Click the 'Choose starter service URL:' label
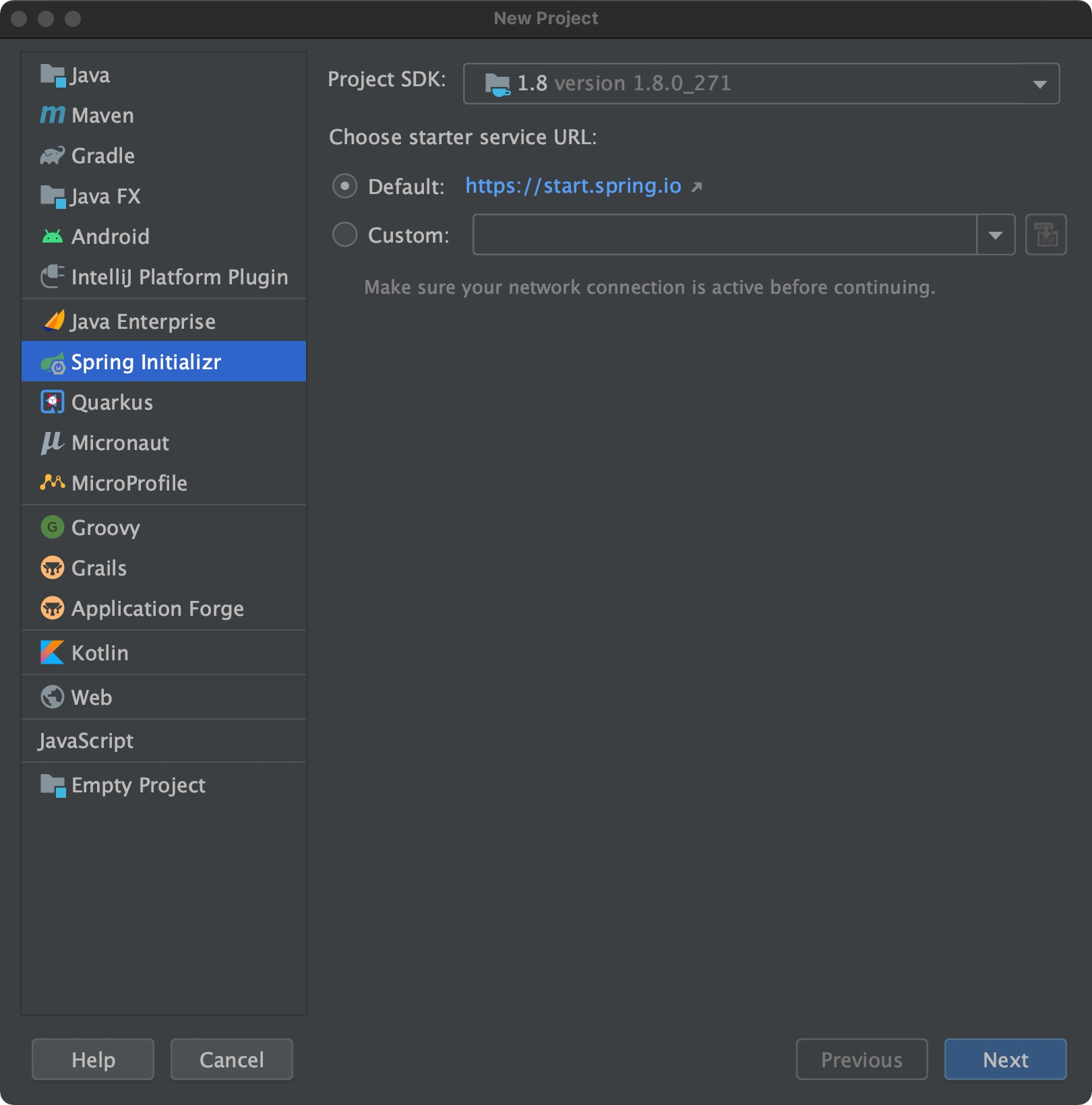Viewport: 1092px width, 1105px height. [x=462, y=137]
